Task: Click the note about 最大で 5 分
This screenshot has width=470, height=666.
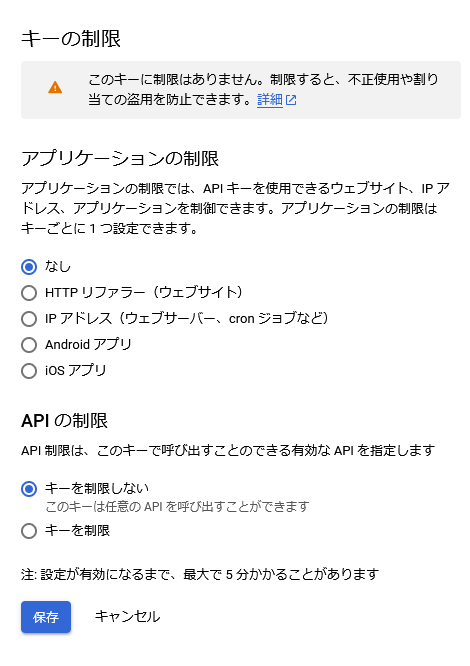Action: click(x=200, y=575)
